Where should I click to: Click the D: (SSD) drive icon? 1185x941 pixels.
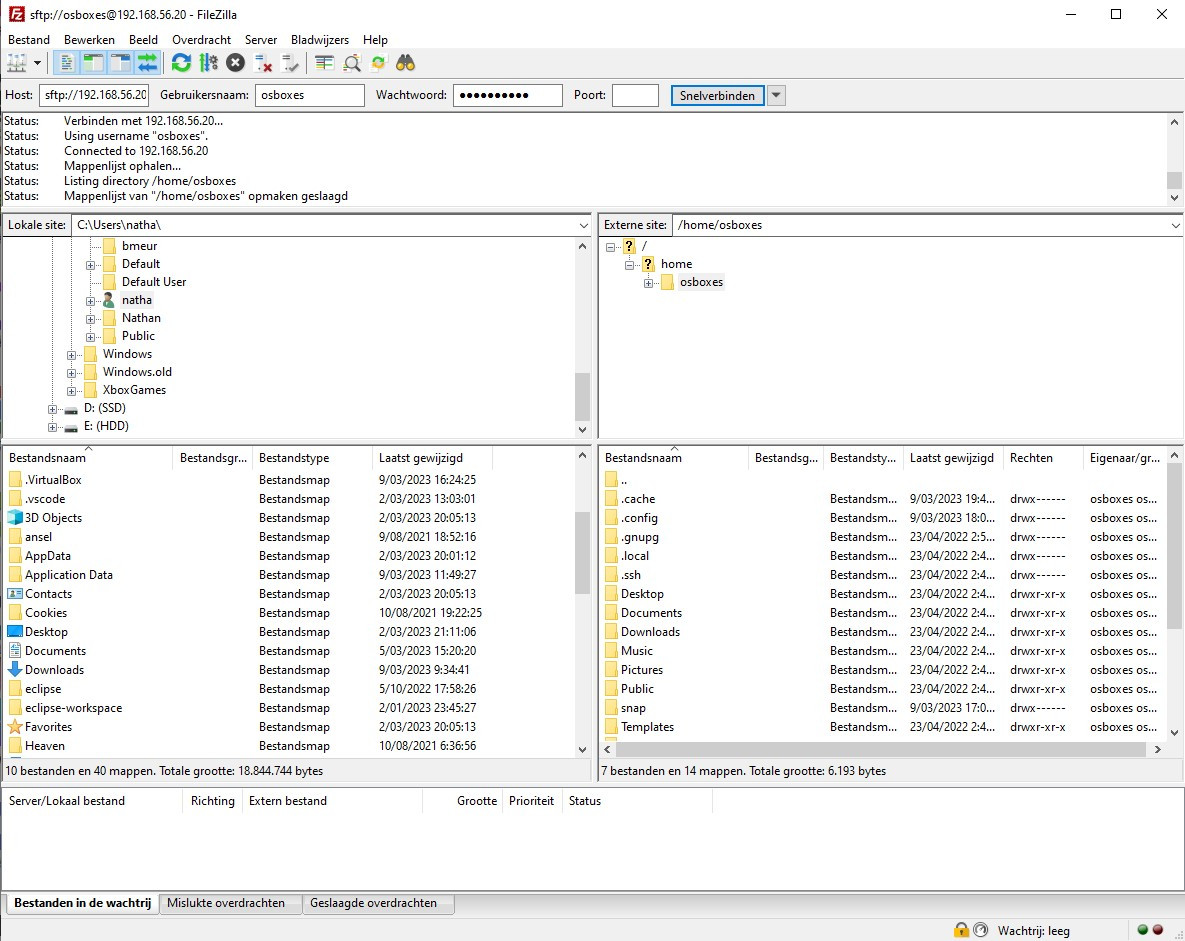[71, 409]
